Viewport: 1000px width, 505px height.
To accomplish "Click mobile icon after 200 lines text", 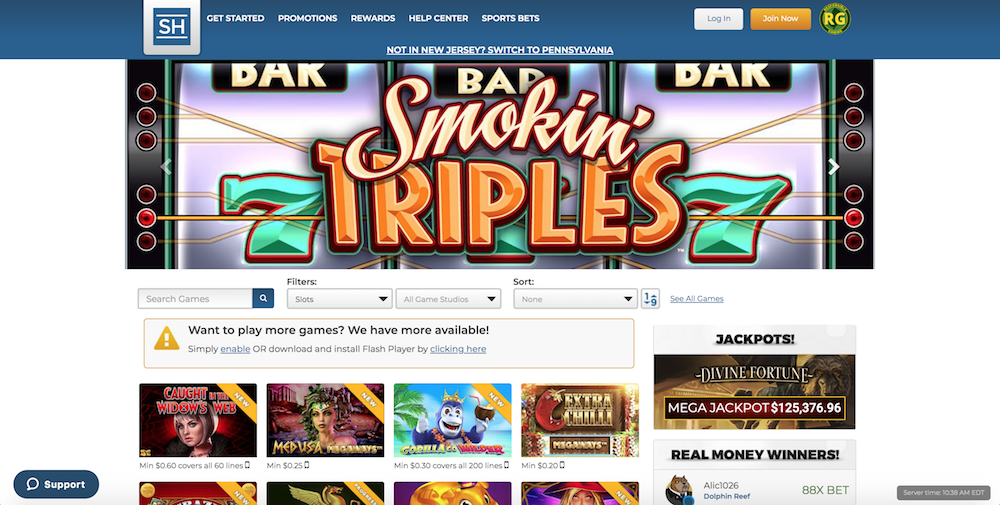I will pyautogui.click(x=506, y=465).
